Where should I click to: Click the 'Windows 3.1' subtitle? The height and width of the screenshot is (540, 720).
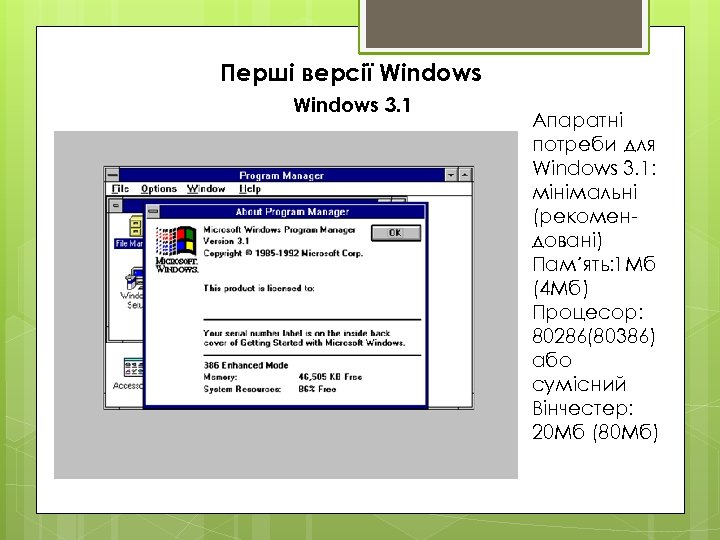point(352,105)
